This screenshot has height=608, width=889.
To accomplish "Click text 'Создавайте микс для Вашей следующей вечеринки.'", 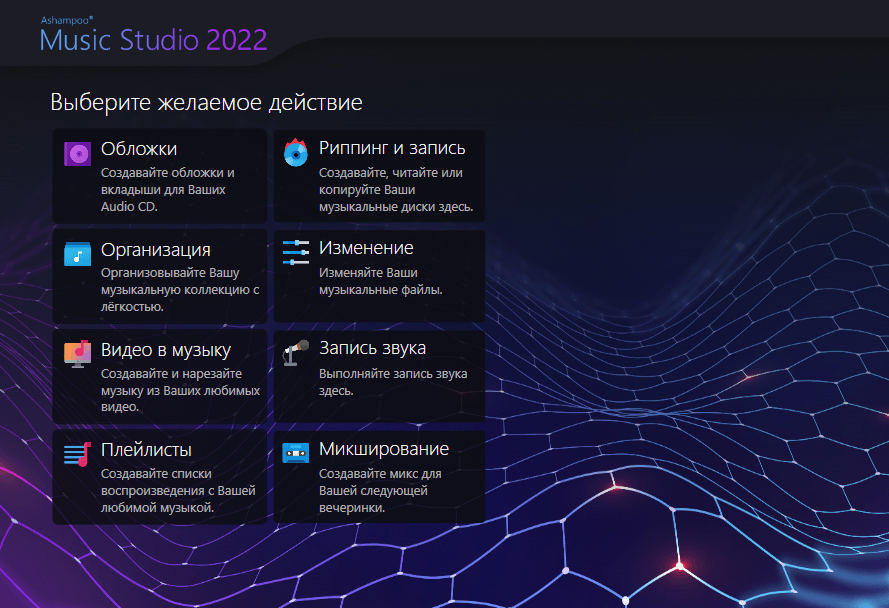I will [380, 490].
